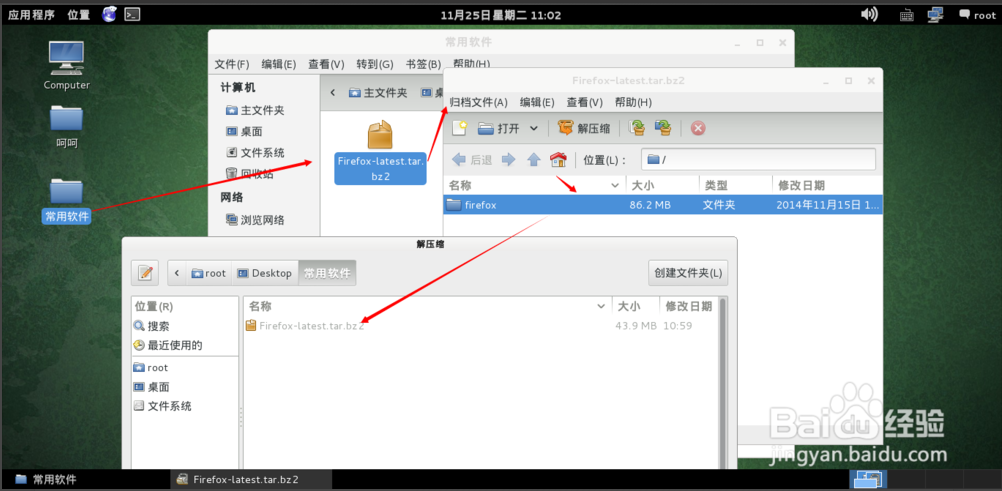The height and width of the screenshot is (491, 1002).
Task: Click the home icon in archive manager
Action: [x=559, y=159]
